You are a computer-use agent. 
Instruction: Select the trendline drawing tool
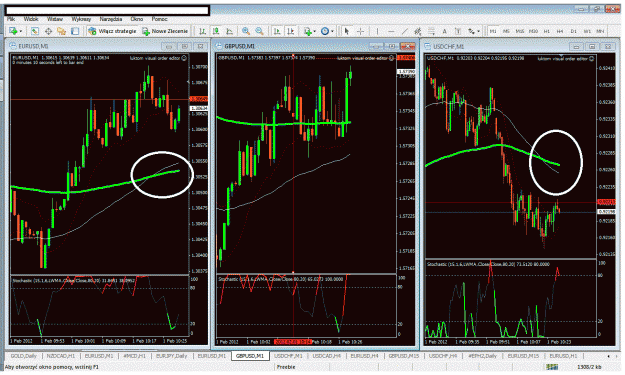(x=405, y=31)
